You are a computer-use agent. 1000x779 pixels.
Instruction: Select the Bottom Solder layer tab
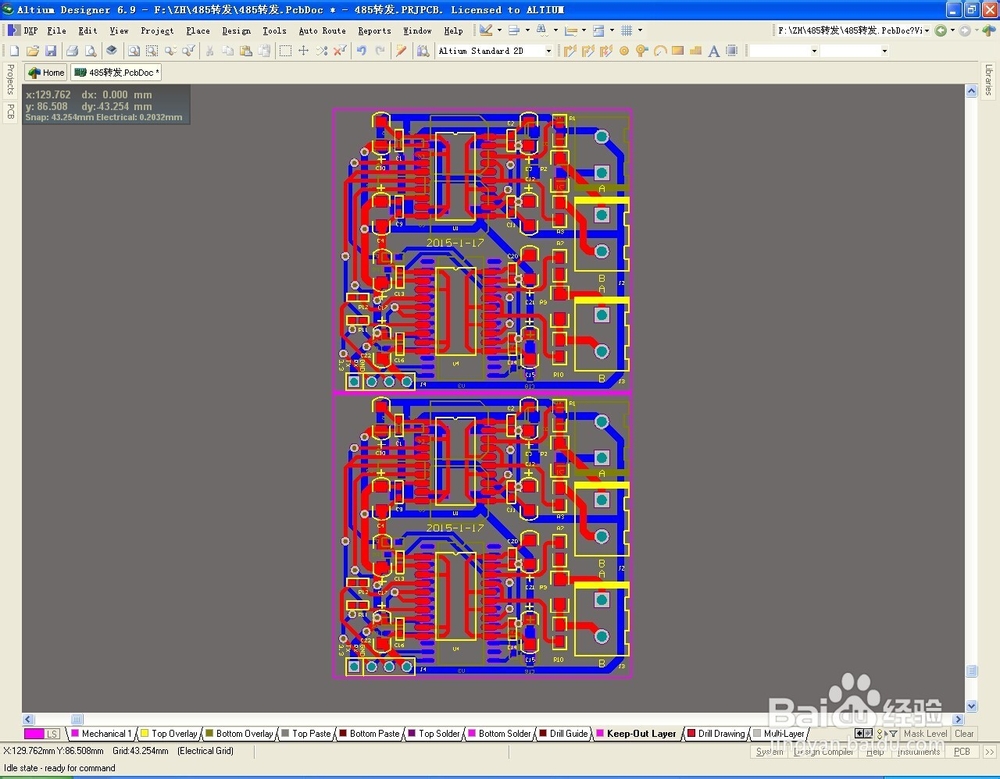499,734
